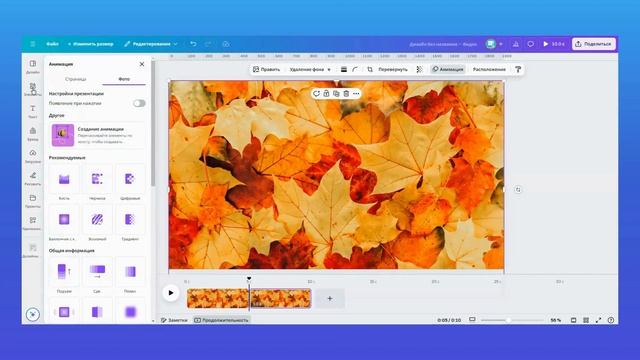Screen dimensions: 640x360
Task: Open the user avatar menu
Action: [491, 44]
